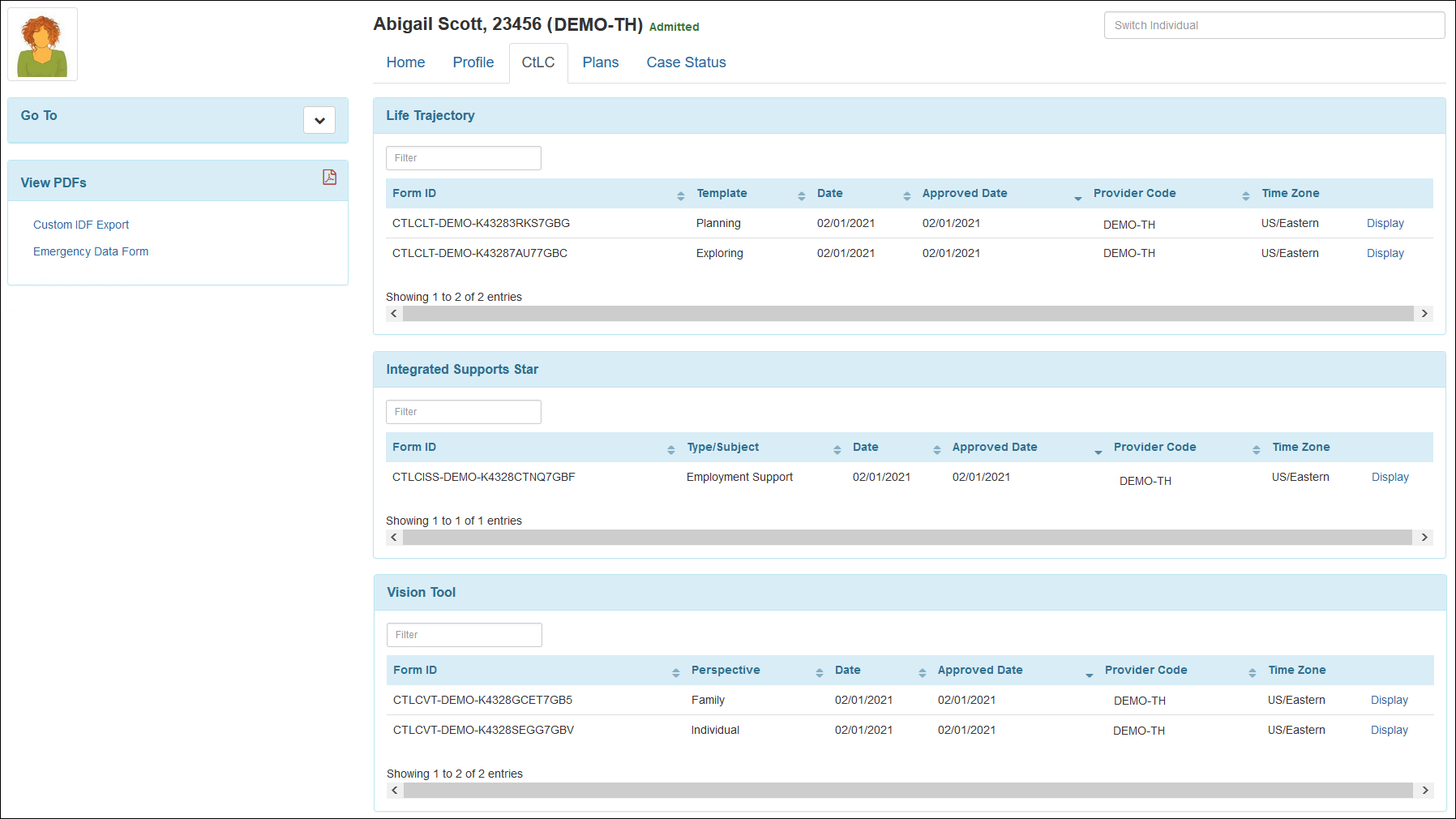The height and width of the screenshot is (819, 1456).
Task: Open the Go To dropdown
Action: click(319, 119)
